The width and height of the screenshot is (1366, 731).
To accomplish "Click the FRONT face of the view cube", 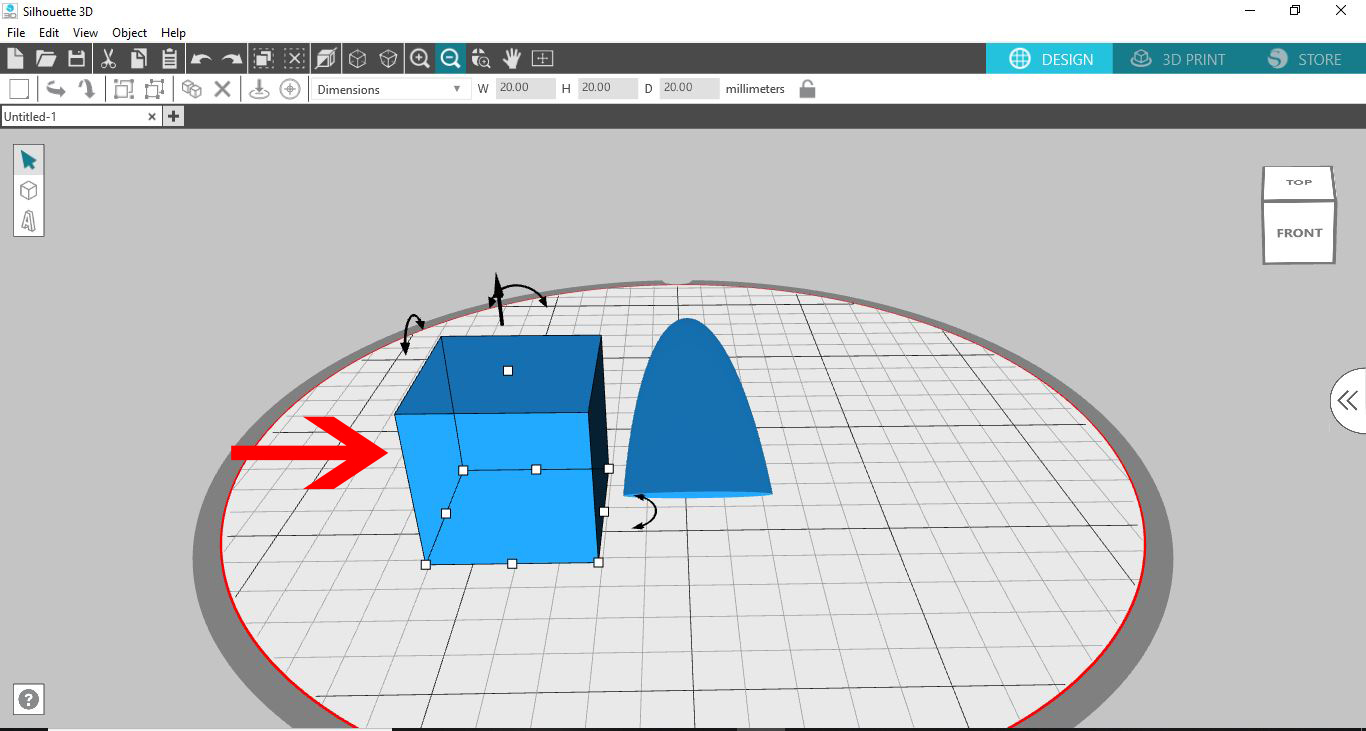I will [x=1299, y=233].
